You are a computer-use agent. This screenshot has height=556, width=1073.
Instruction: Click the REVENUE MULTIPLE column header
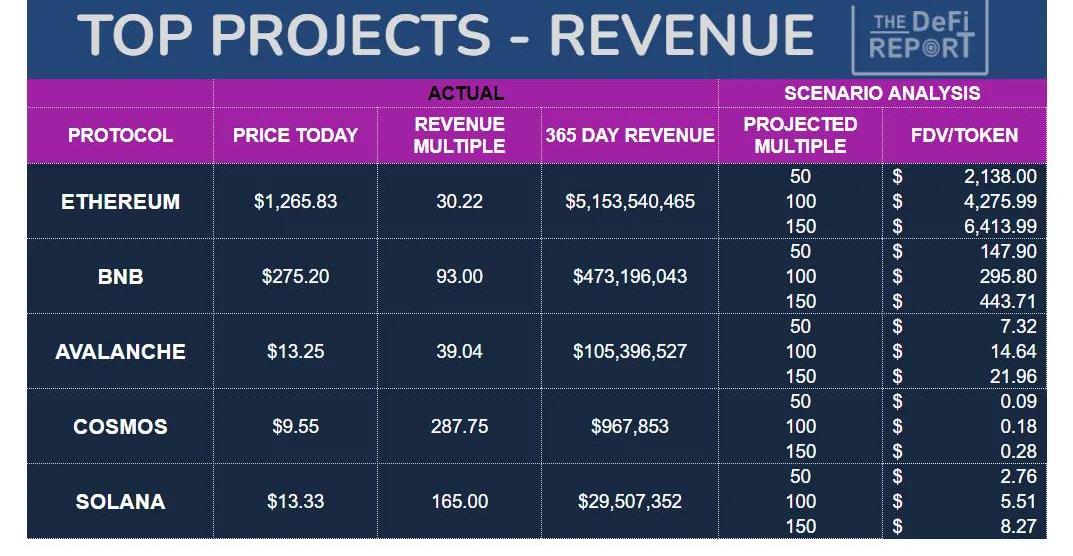click(x=459, y=135)
